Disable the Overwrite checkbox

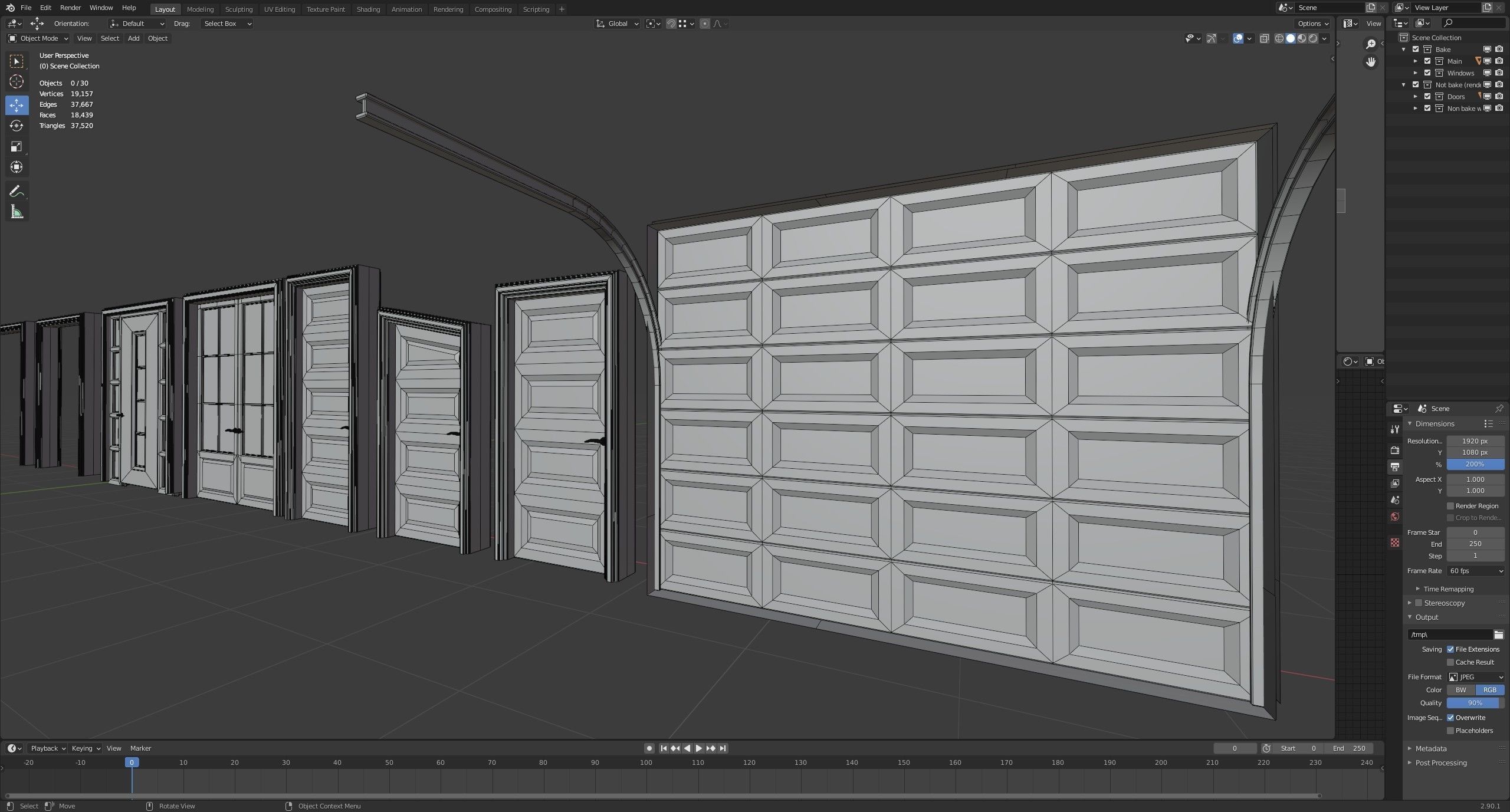point(1450,718)
